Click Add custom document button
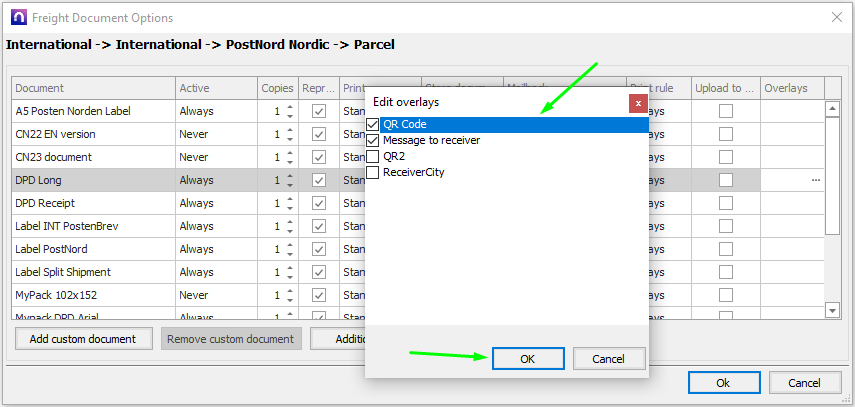Viewport: 855px width, 407px height. pyautogui.click(x=83, y=339)
